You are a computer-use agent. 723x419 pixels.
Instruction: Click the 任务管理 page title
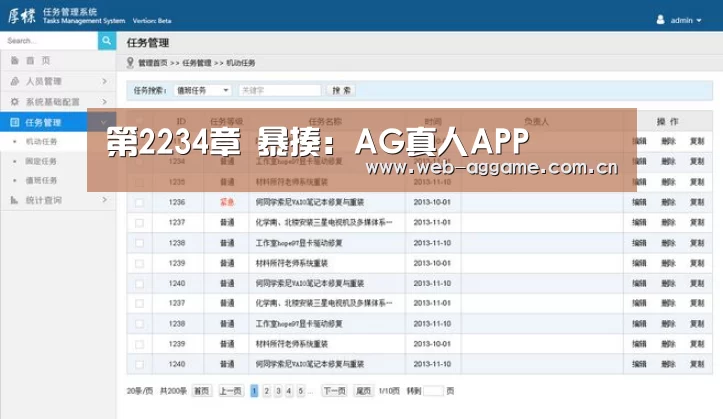click(x=148, y=43)
